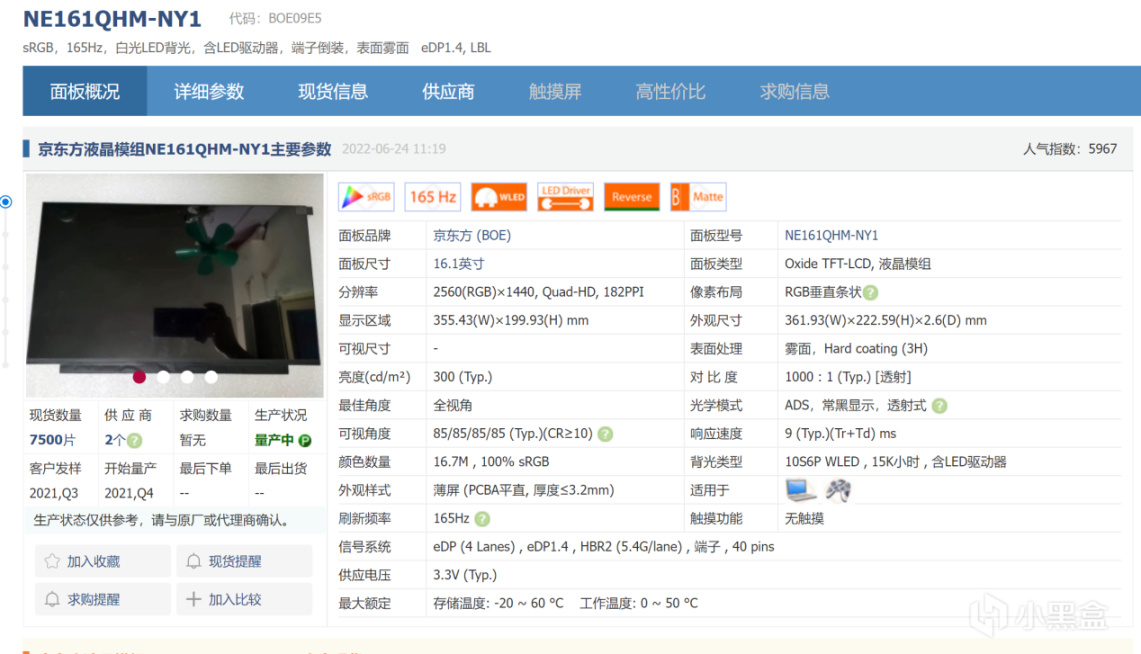Click the 2021,Q4 mass production date
Viewport: 1141px width, 654px height.
129,493
